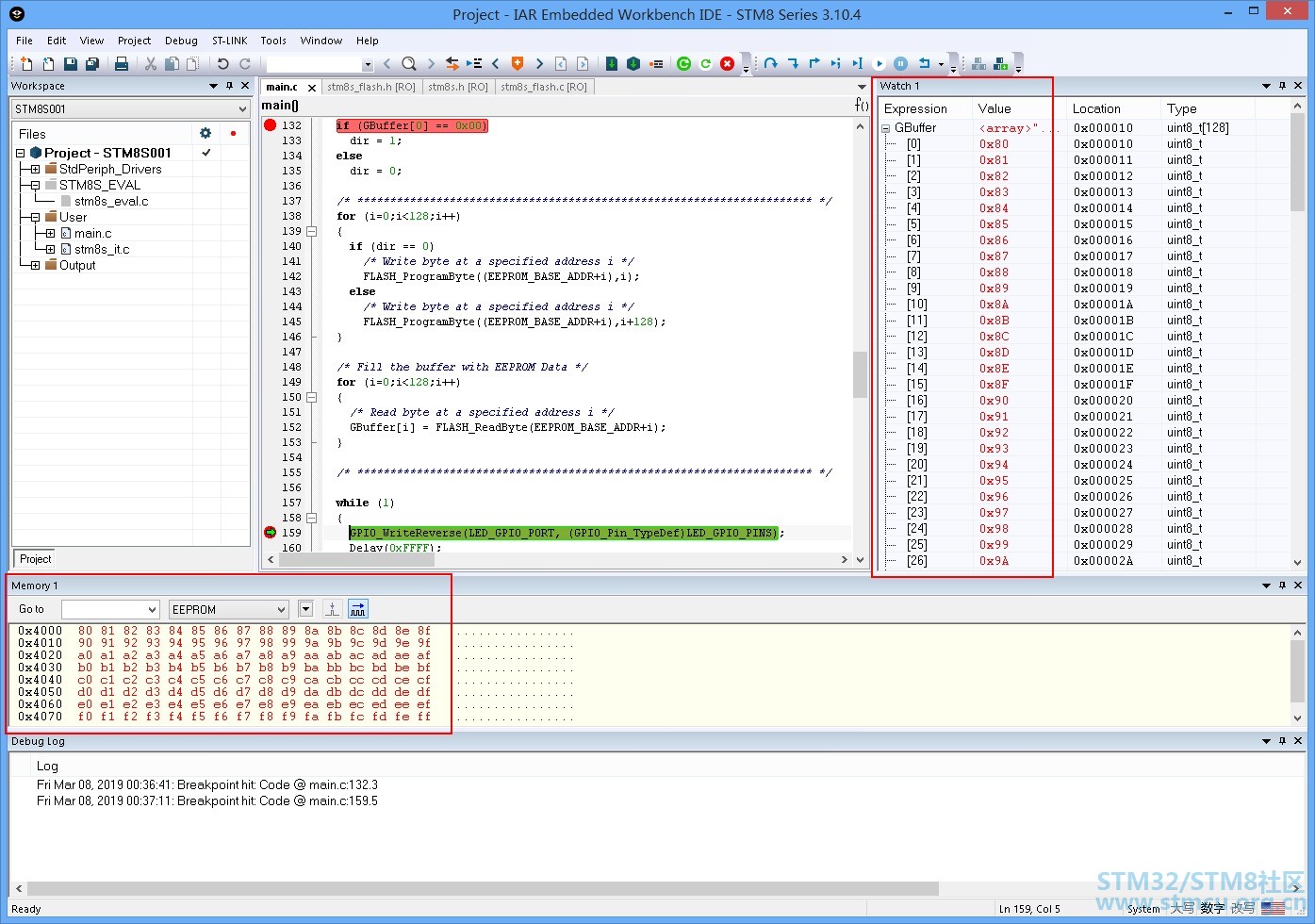Click the Step Over debug icon
Viewport: 1315px width, 924px height.
pyautogui.click(x=771, y=63)
